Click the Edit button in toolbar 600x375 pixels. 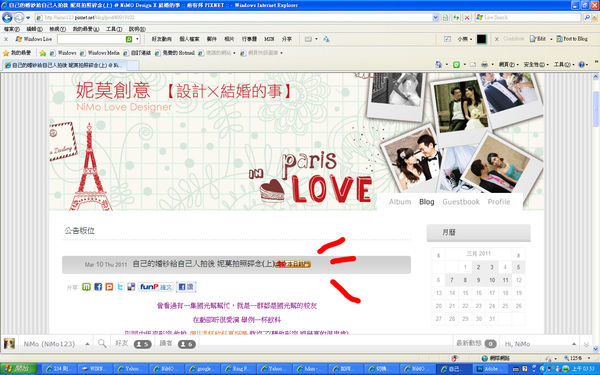coord(538,39)
